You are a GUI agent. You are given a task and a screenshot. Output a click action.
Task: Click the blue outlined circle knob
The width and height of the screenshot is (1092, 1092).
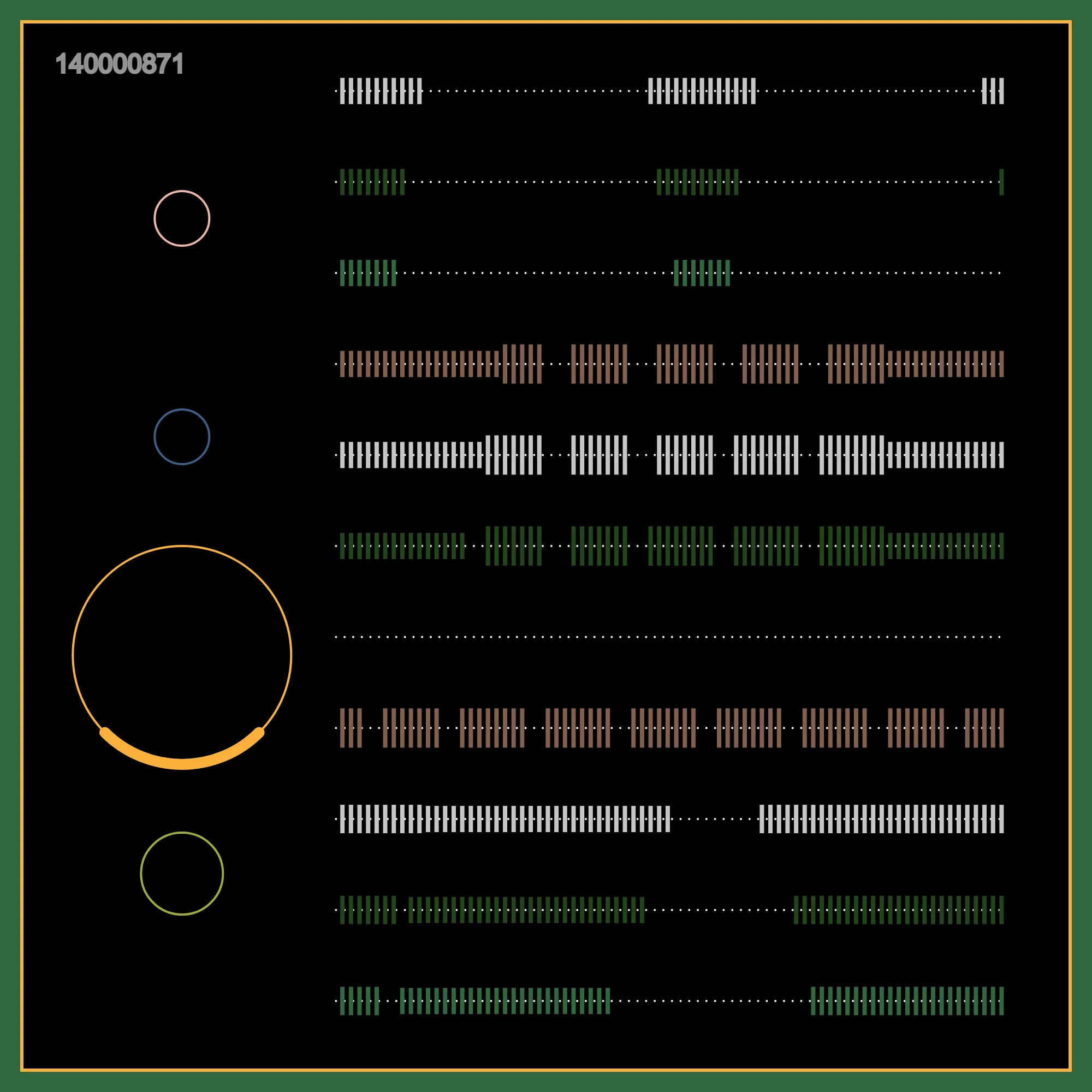point(182,437)
